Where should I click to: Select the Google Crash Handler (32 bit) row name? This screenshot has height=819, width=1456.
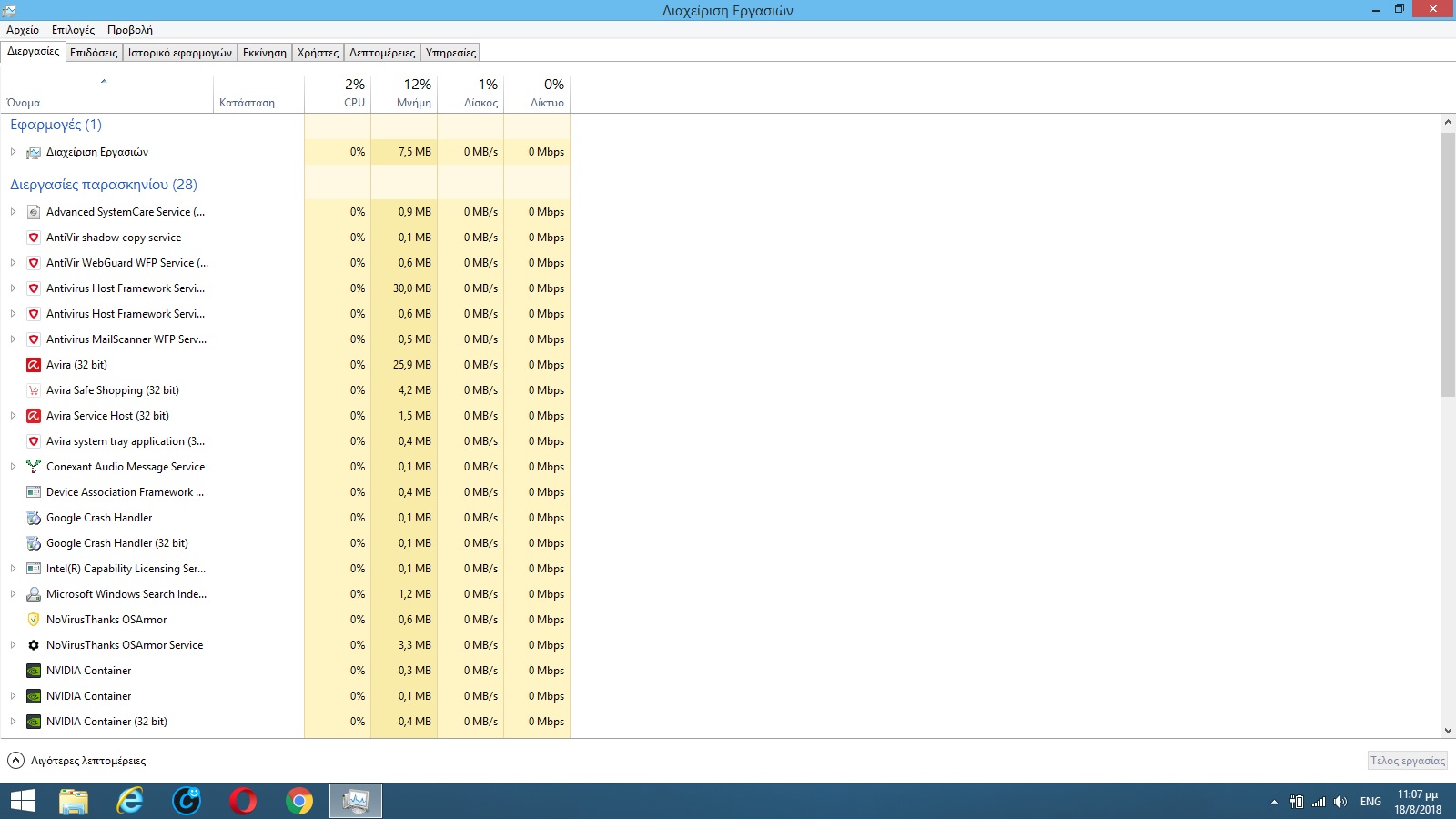[x=117, y=543]
